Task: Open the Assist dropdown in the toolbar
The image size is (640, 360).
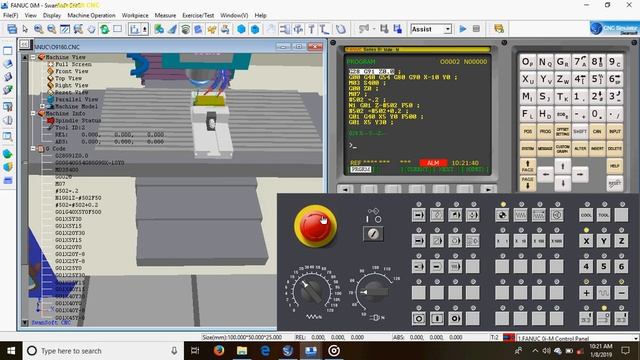Action: pyautogui.click(x=448, y=29)
